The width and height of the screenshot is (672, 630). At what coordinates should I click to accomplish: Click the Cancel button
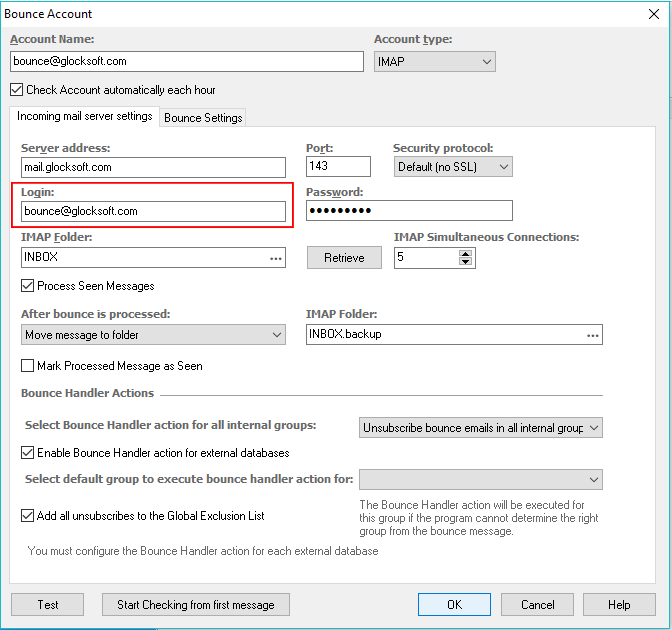click(x=537, y=605)
